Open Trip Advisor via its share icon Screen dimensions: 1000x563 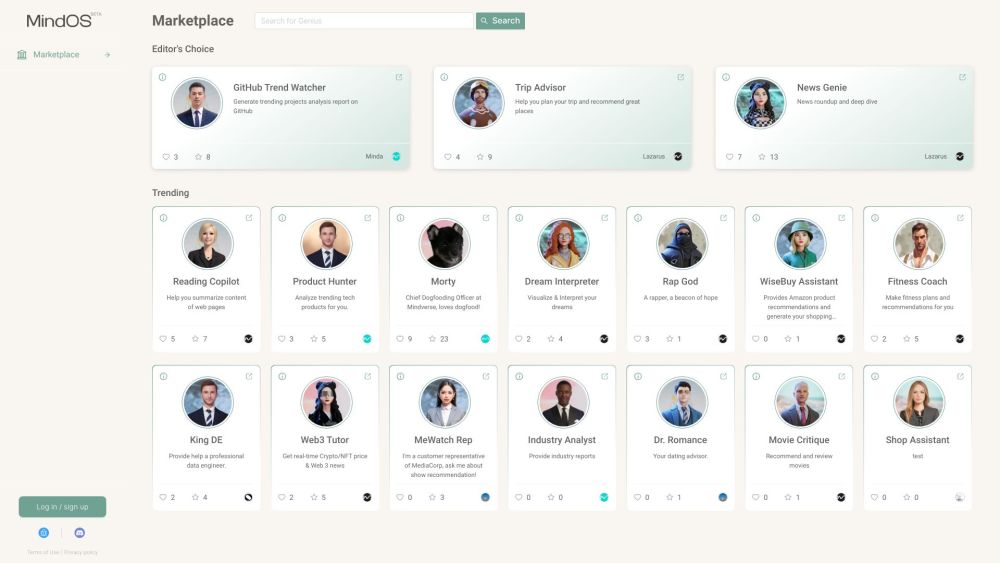coord(681,77)
